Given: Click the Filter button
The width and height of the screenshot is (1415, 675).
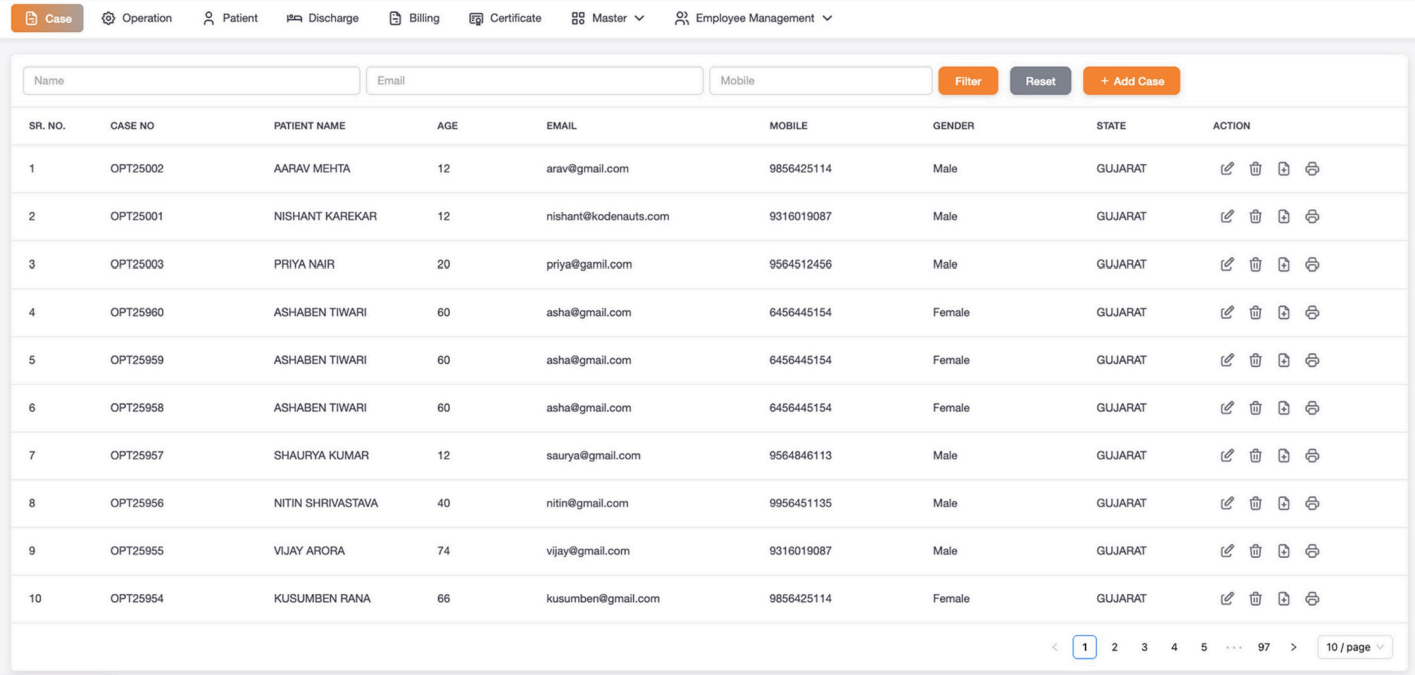Looking at the screenshot, I should coord(967,80).
